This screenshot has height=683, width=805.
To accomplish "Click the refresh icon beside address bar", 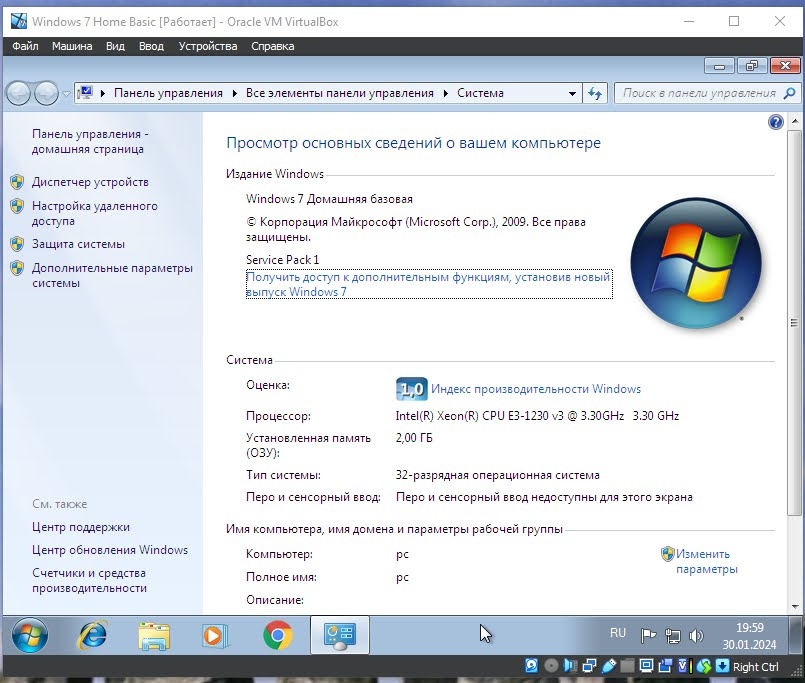I will click(x=595, y=93).
